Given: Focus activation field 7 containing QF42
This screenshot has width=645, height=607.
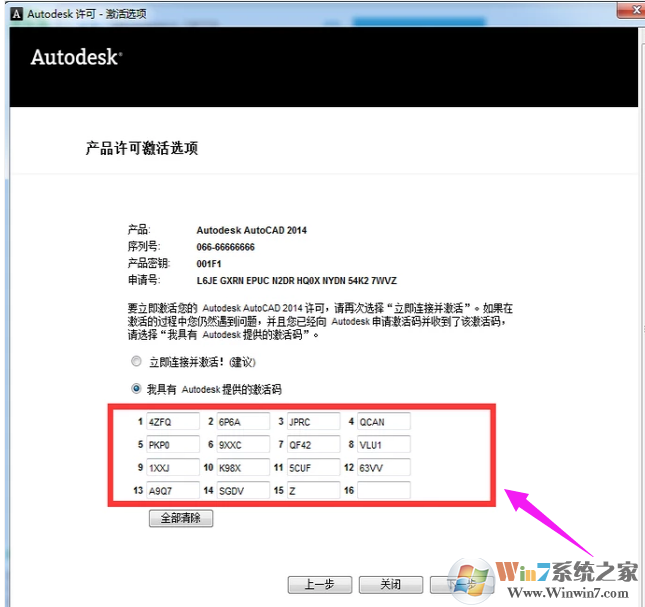Looking at the screenshot, I should coord(313,445).
